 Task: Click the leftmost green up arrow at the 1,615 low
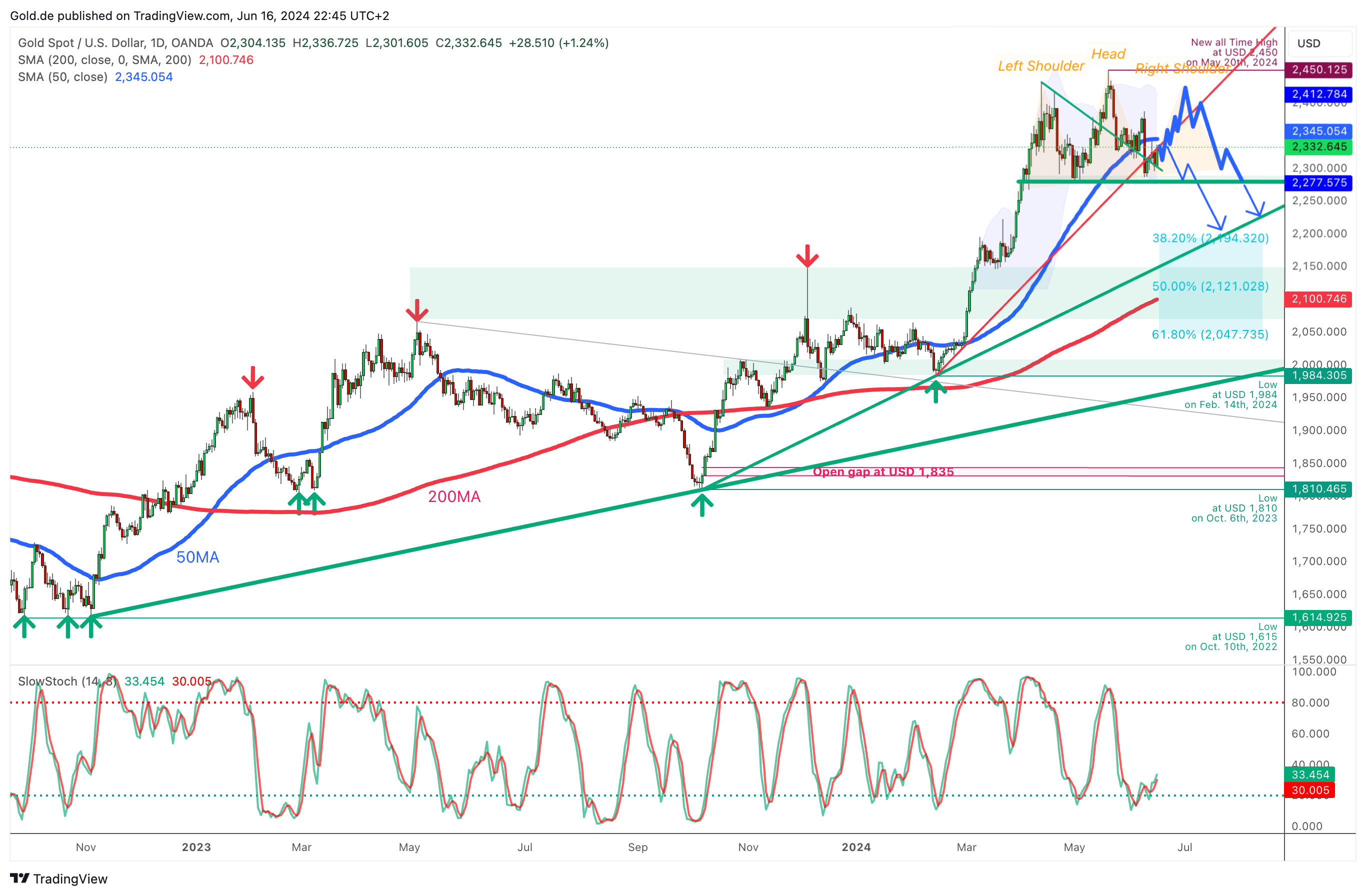(x=23, y=626)
